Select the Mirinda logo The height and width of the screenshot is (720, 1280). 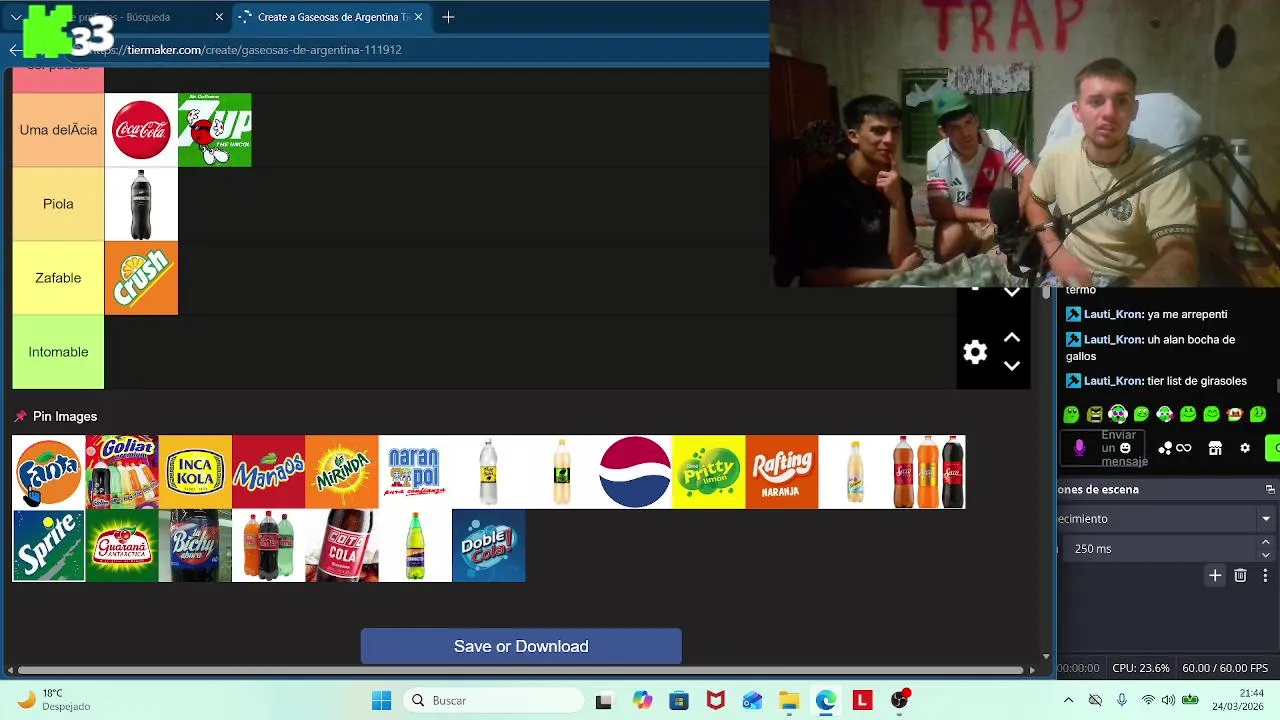coord(342,472)
